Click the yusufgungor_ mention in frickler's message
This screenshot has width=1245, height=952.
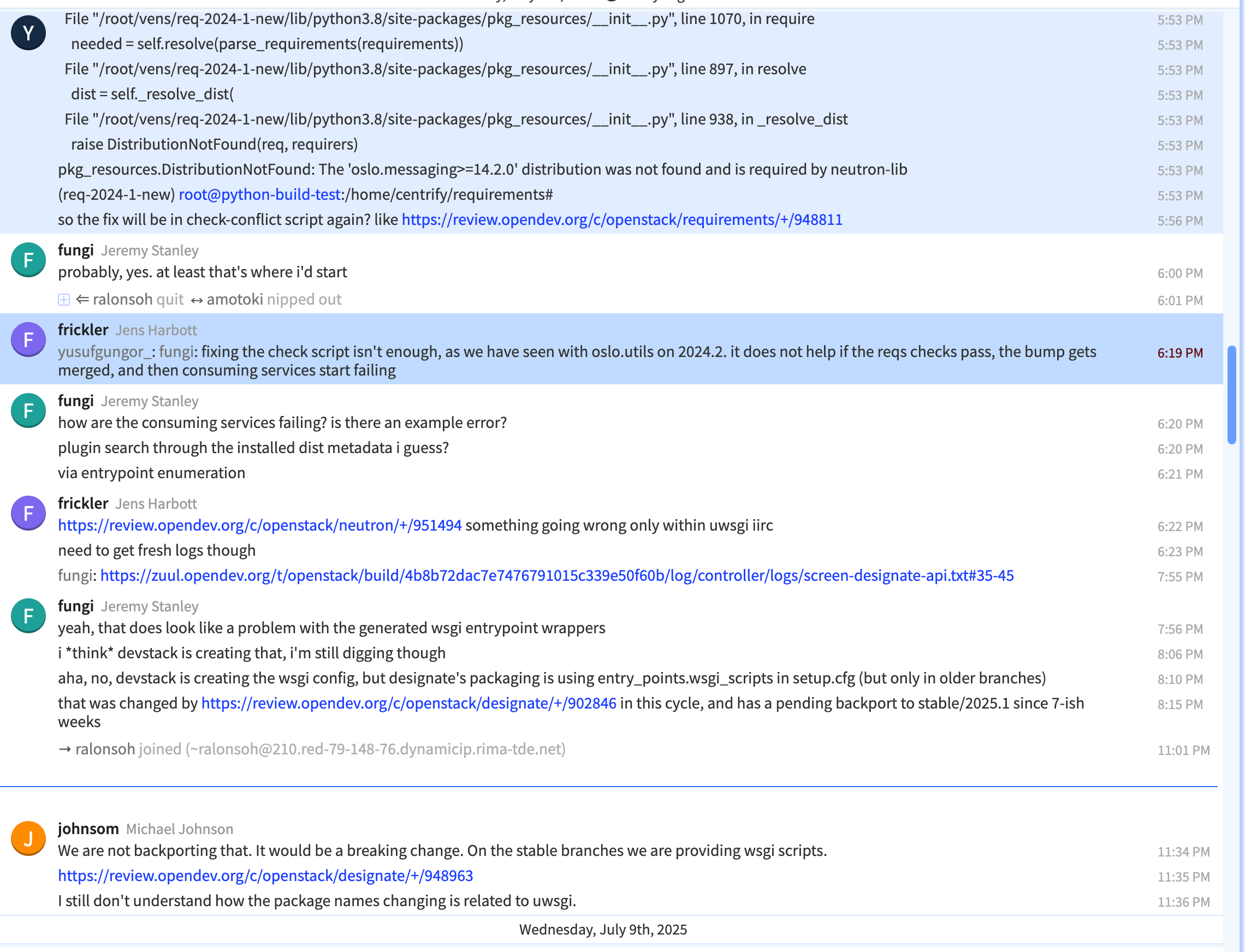point(104,352)
